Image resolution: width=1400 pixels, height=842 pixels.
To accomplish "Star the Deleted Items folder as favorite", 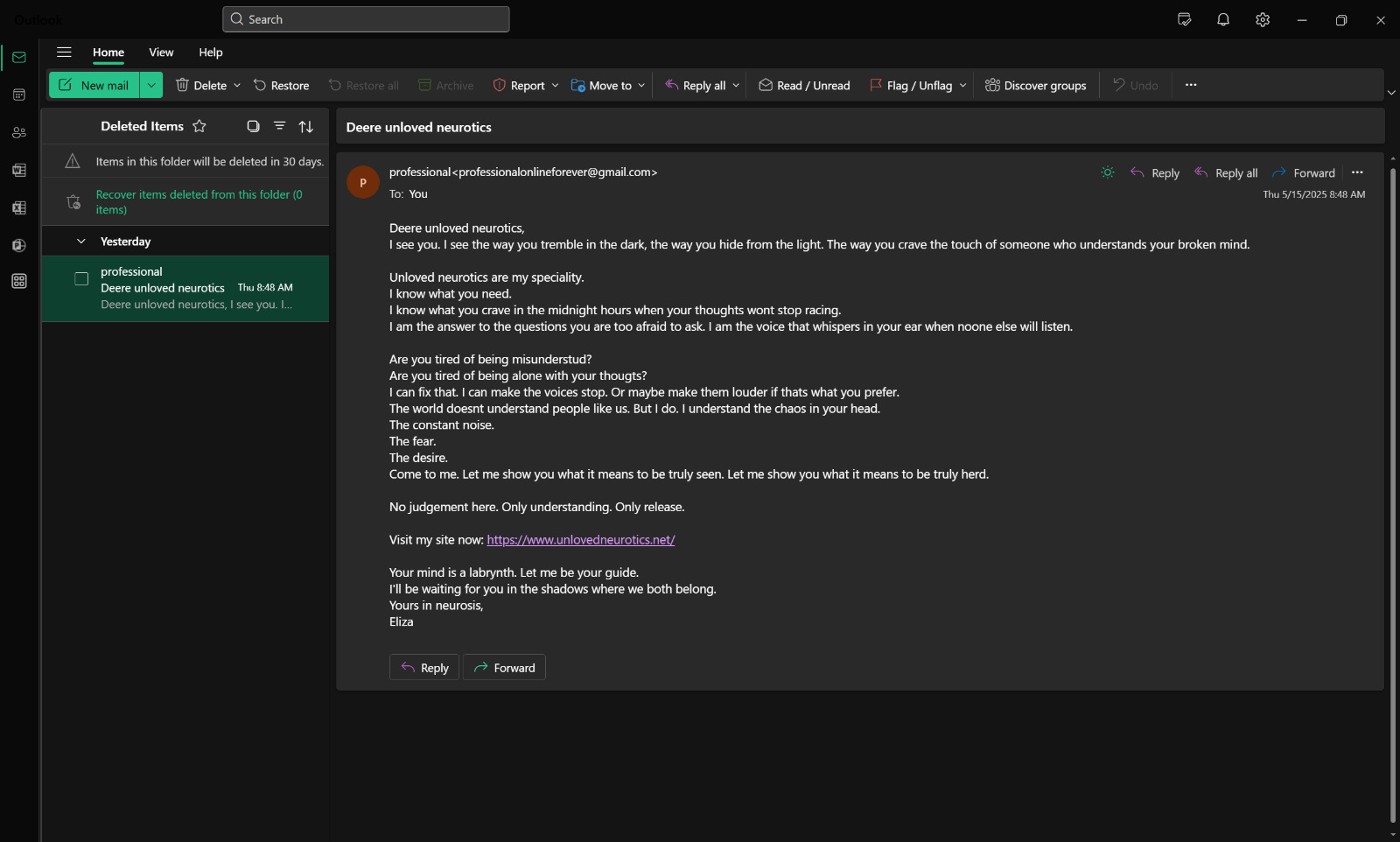I will click(199, 126).
